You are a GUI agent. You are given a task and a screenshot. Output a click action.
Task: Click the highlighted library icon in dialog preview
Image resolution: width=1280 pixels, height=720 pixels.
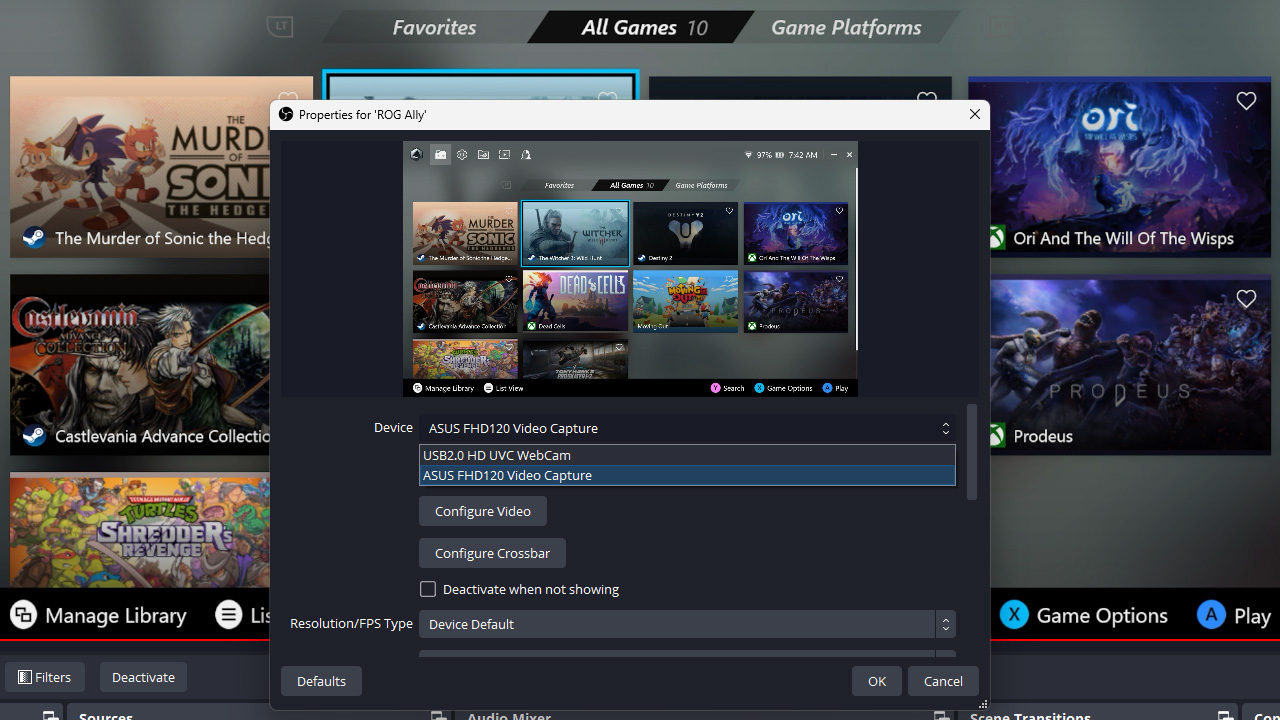click(440, 155)
